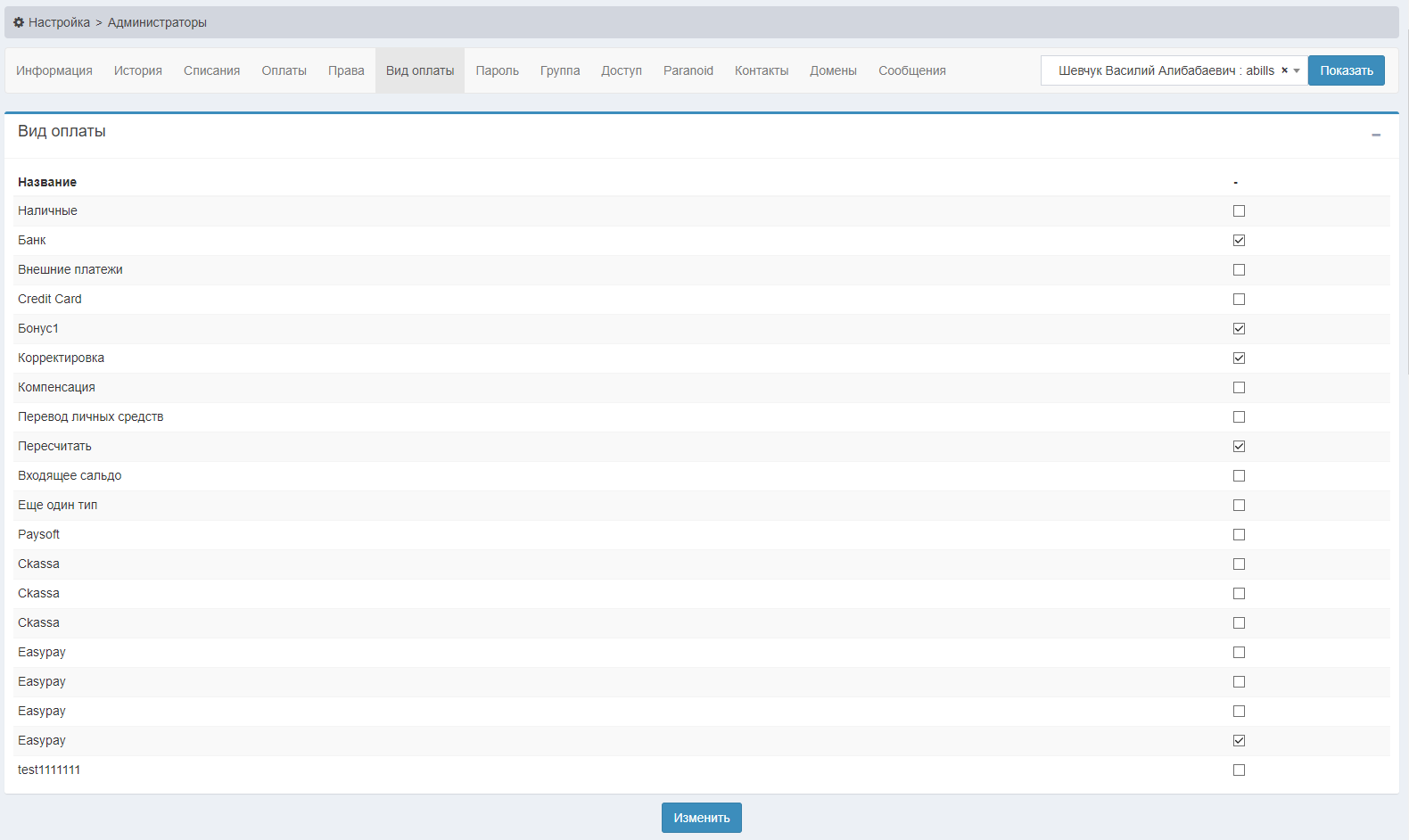
Task: Disable the Корректировка payment checkbox
Action: click(x=1239, y=358)
